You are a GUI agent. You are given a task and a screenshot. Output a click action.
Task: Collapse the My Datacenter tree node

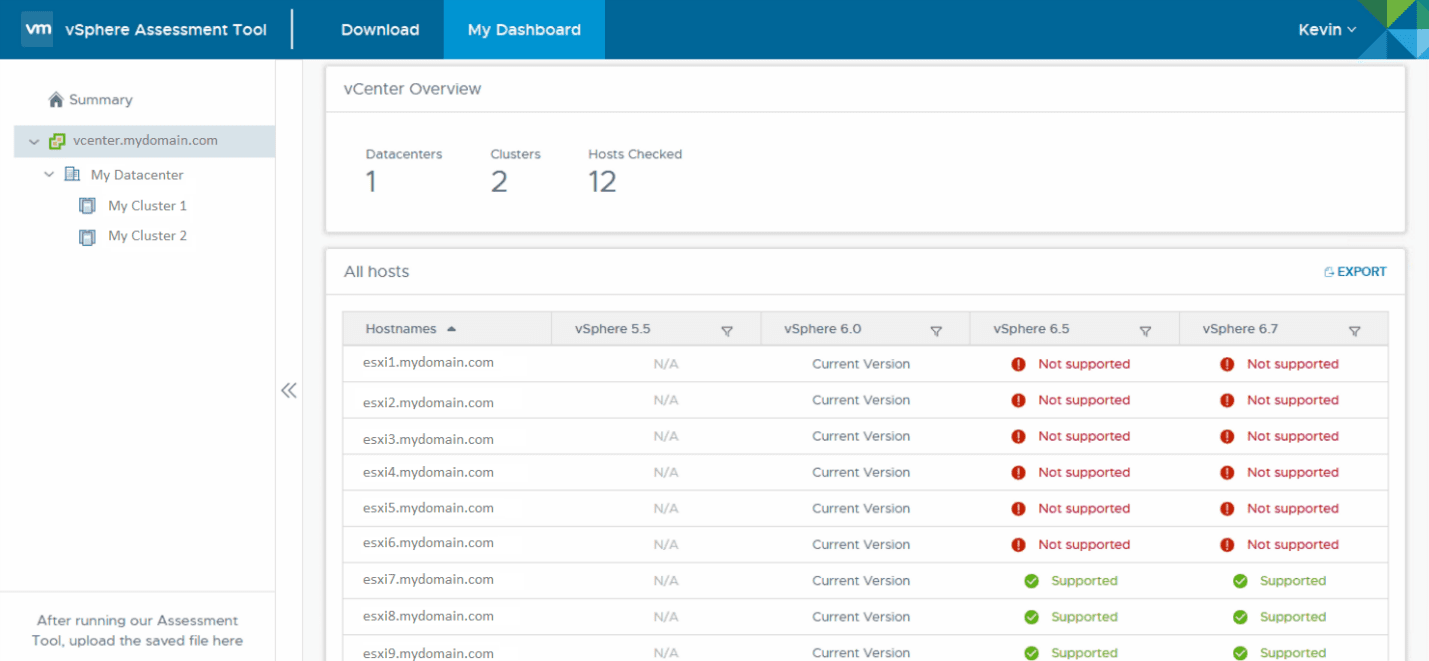click(x=49, y=175)
